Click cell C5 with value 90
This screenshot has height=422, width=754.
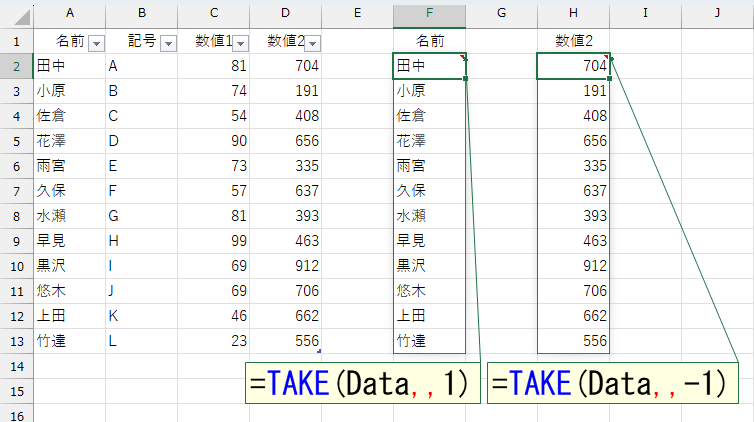[x=214, y=141]
